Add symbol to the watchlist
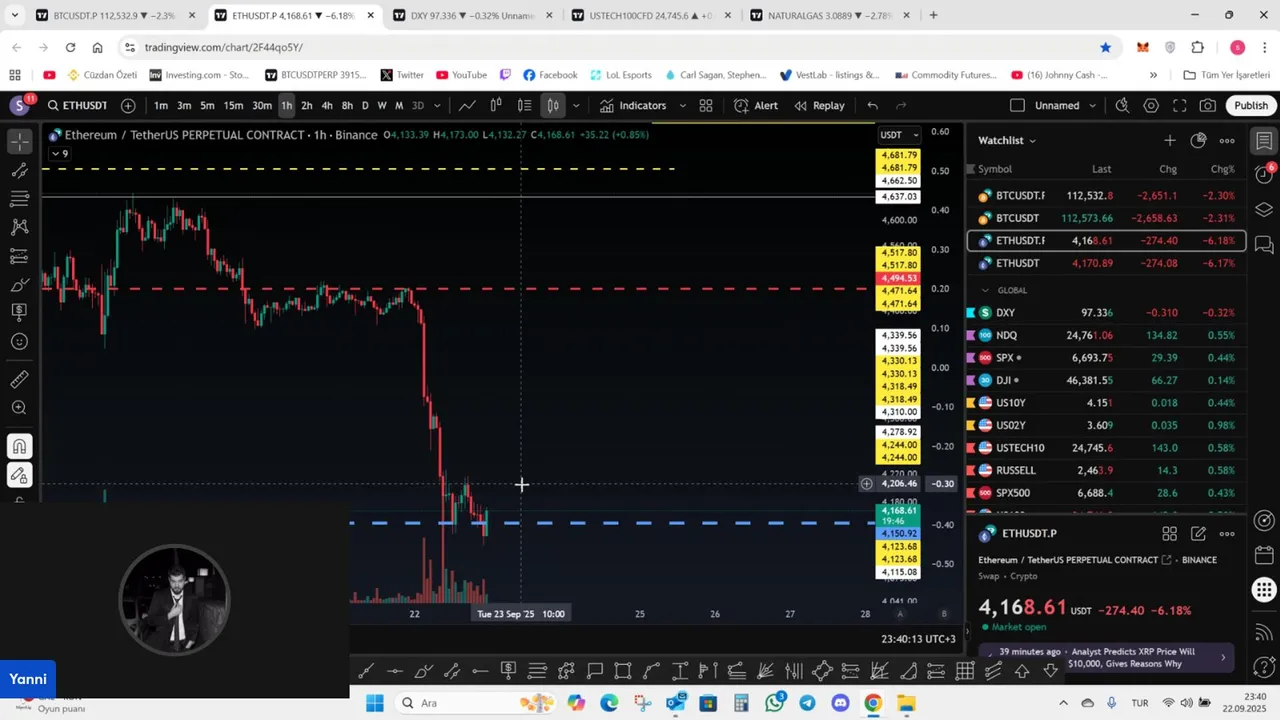Screen dimensions: 1280x720 click(x=1169, y=140)
